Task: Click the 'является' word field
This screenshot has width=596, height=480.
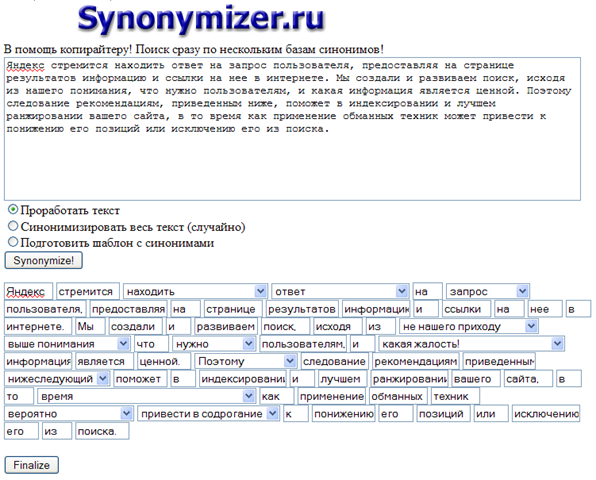Action: [105, 361]
